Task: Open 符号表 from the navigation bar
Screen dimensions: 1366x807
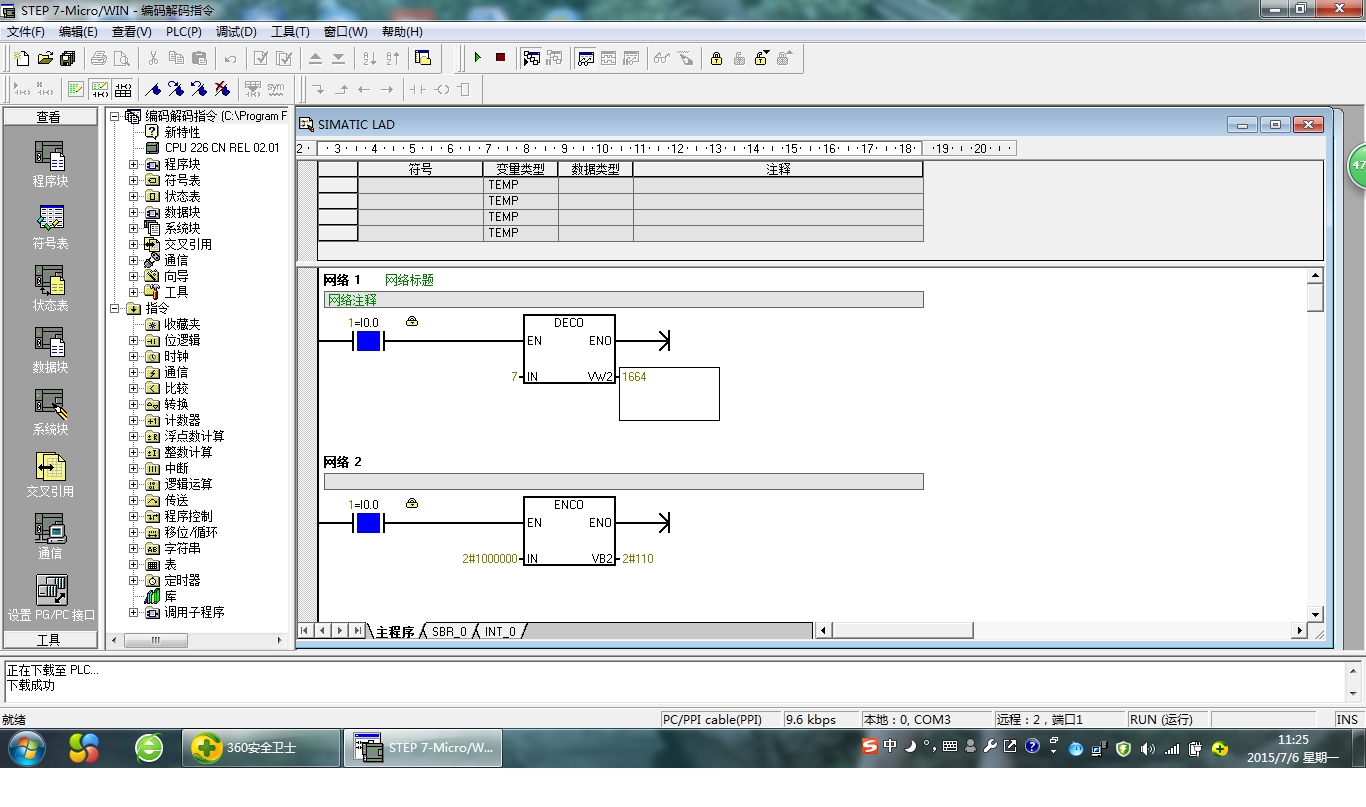Action: [x=50, y=227]
